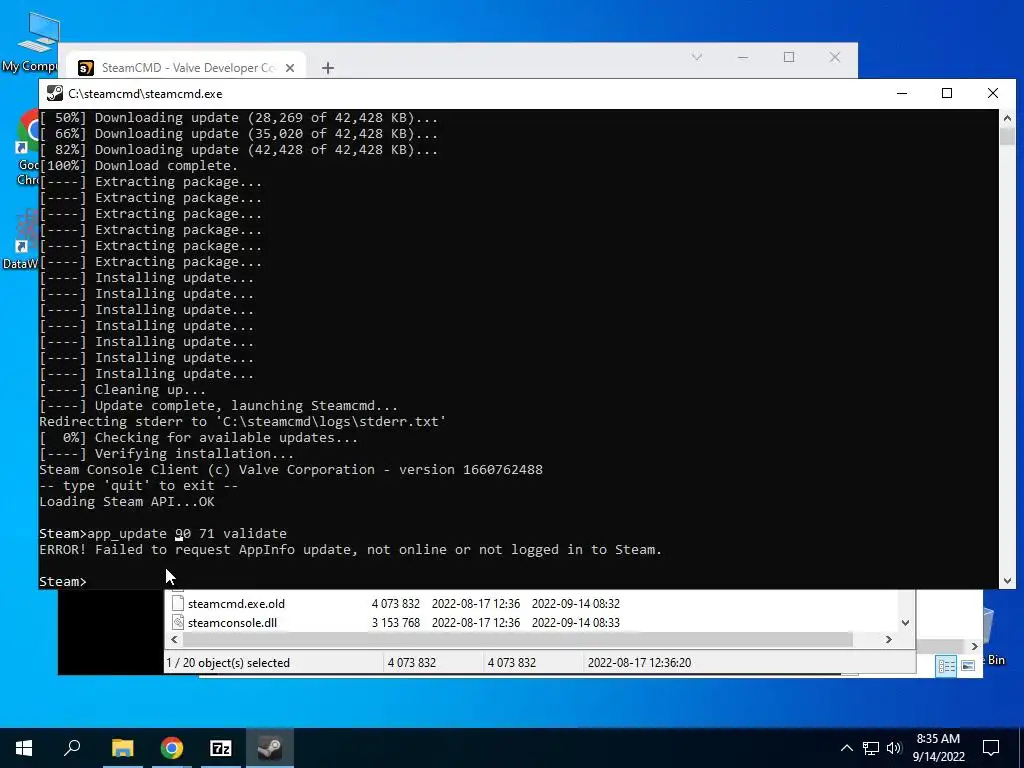Open Chrome's tab search chevron

coord(697,57)
